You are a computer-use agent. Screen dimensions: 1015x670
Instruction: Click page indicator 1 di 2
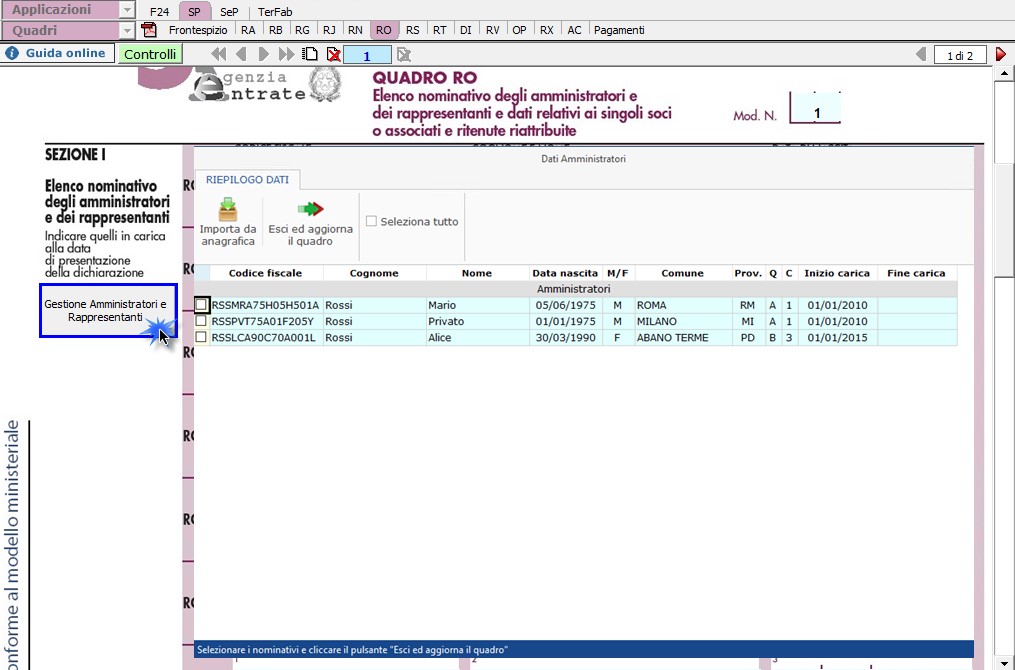(x=960, y=55)
